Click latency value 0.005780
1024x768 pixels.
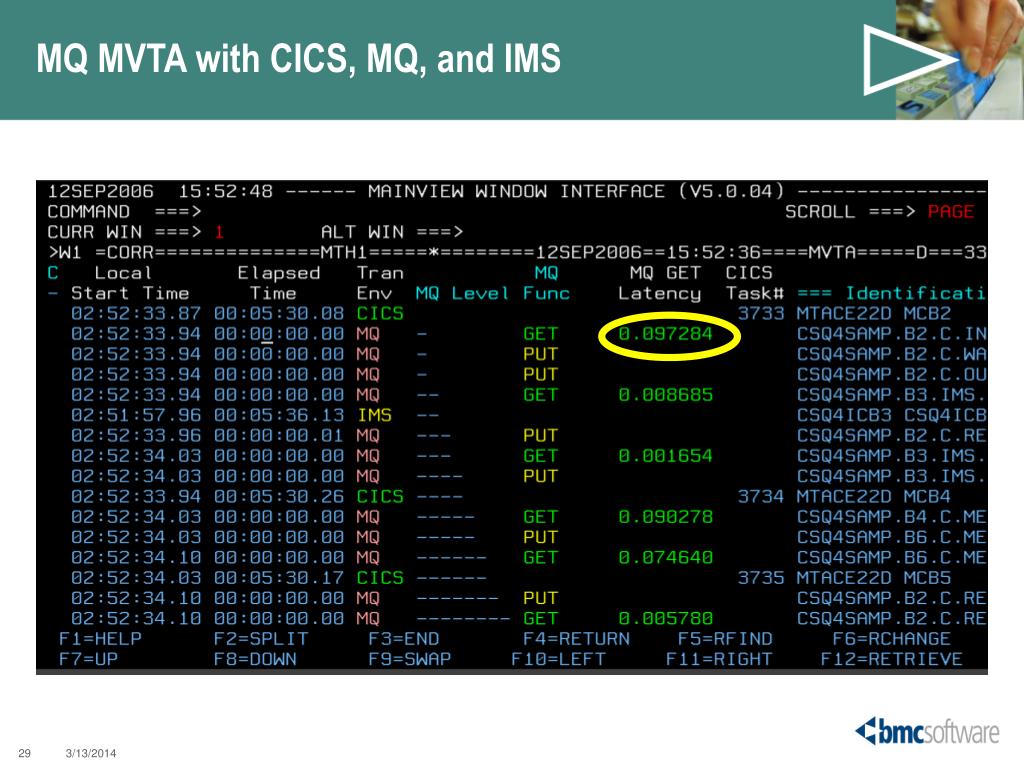tap(665, 618)
